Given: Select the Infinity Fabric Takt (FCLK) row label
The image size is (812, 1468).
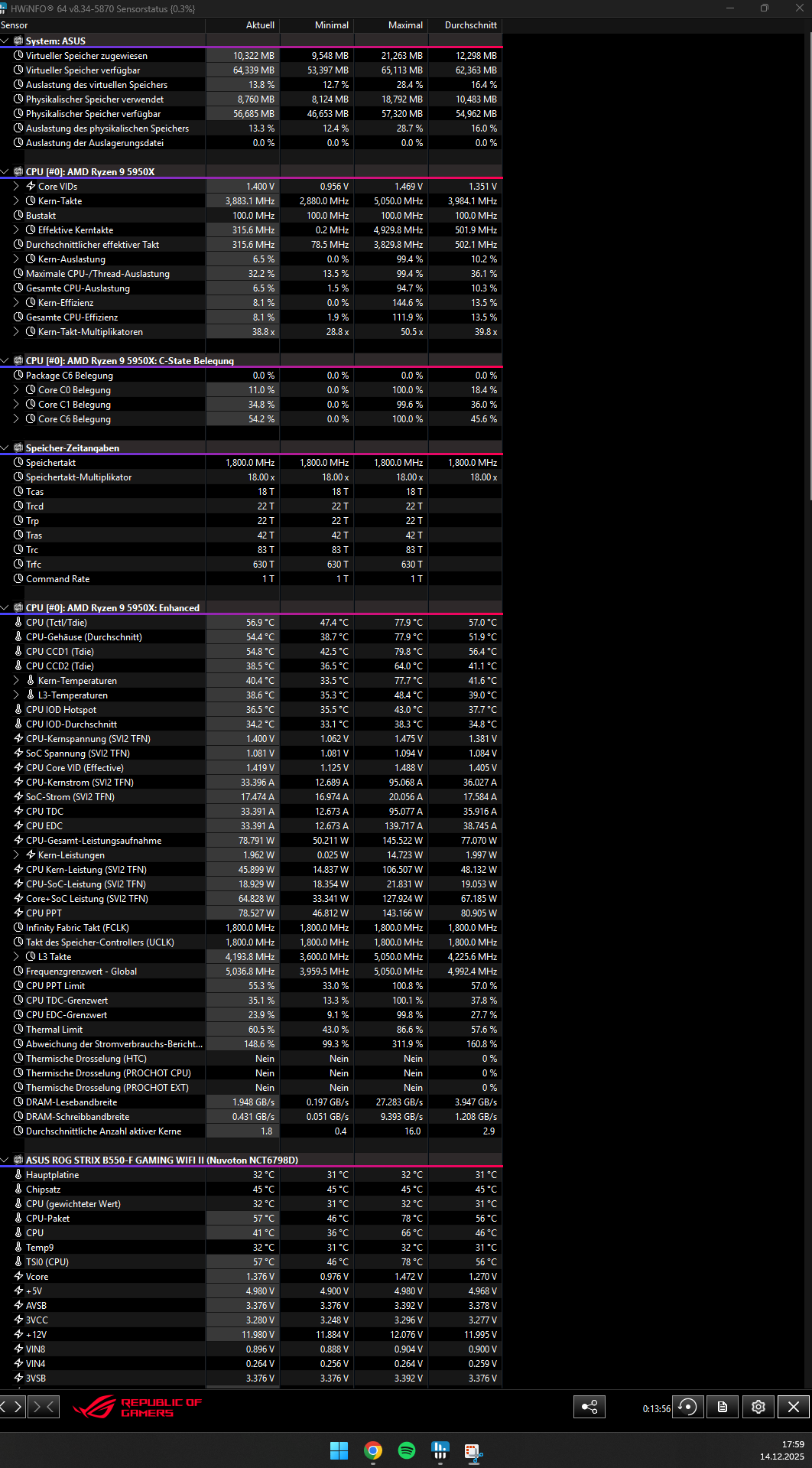Looking at the screenshot, I should pyautogui.click(x=77, y=928).
